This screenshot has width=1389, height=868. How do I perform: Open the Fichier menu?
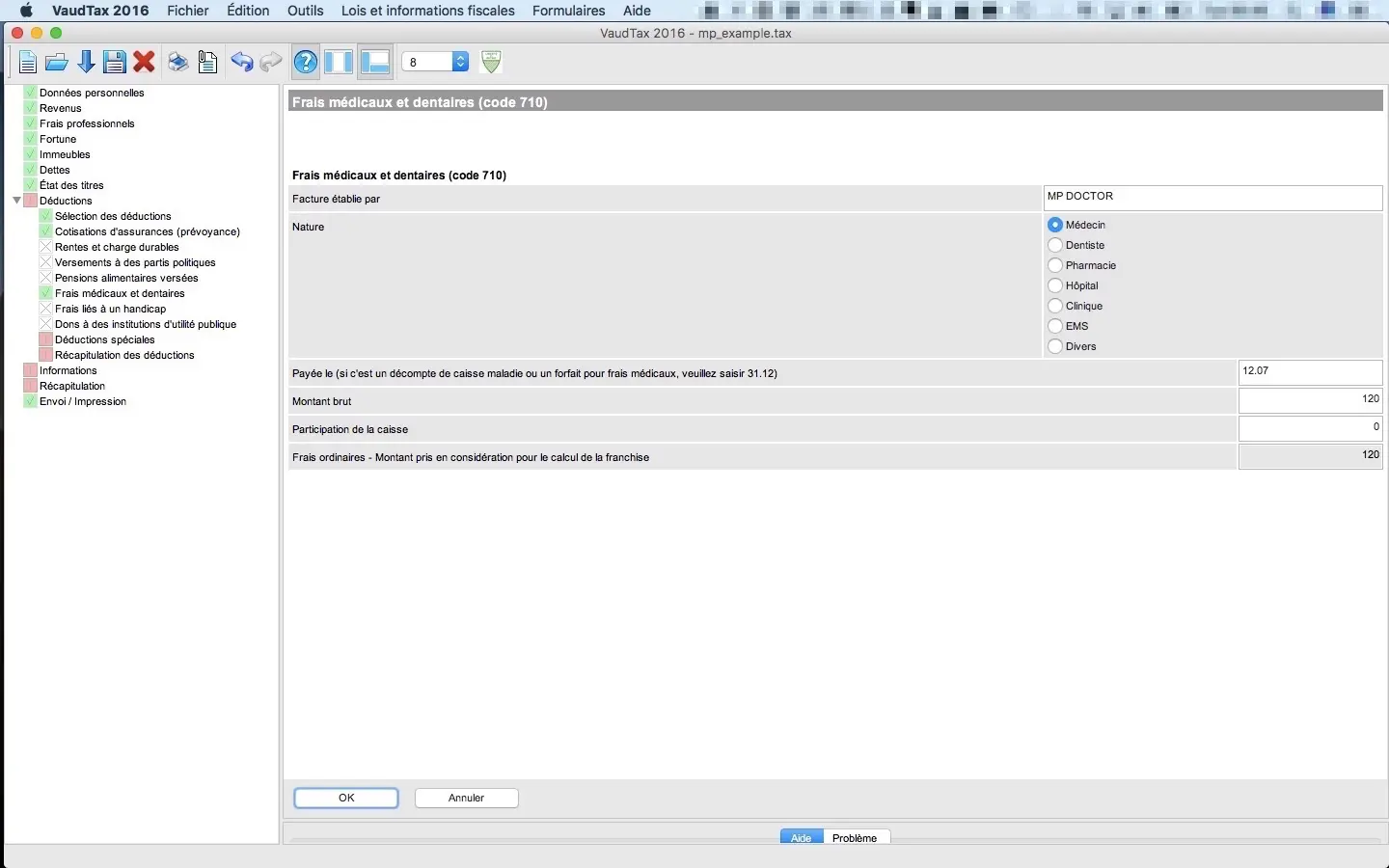pos(188,11)
